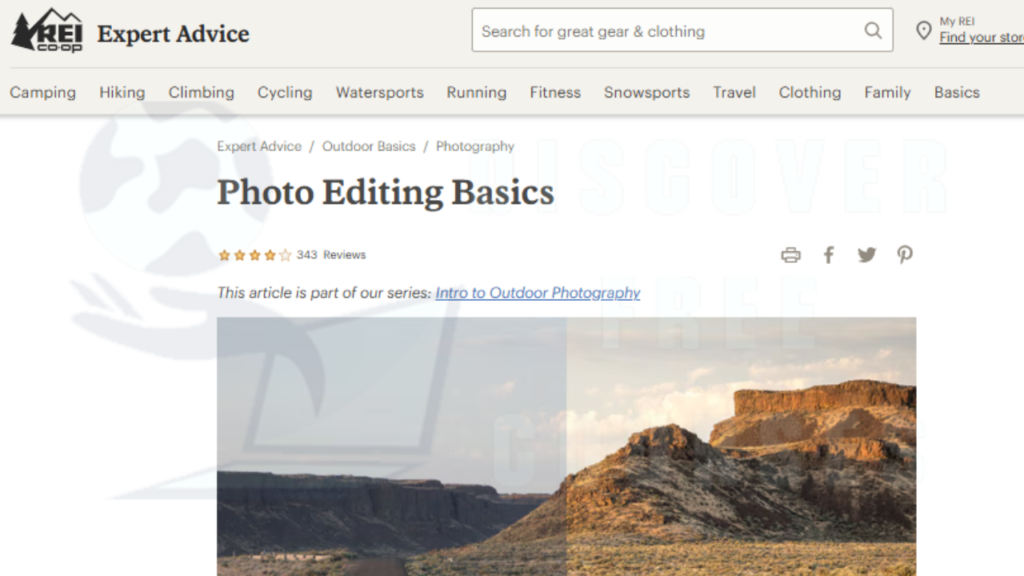Open the Family menu
The image size is (1024, 576).
point(887,93)
